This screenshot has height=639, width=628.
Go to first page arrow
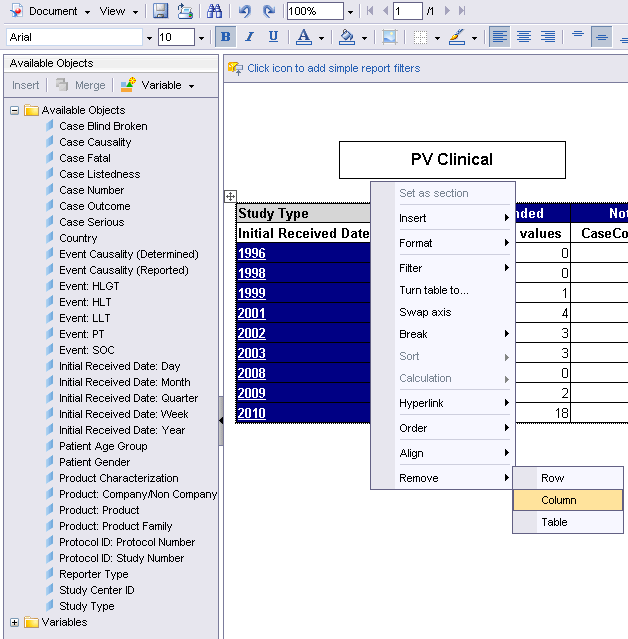(370, 11)
